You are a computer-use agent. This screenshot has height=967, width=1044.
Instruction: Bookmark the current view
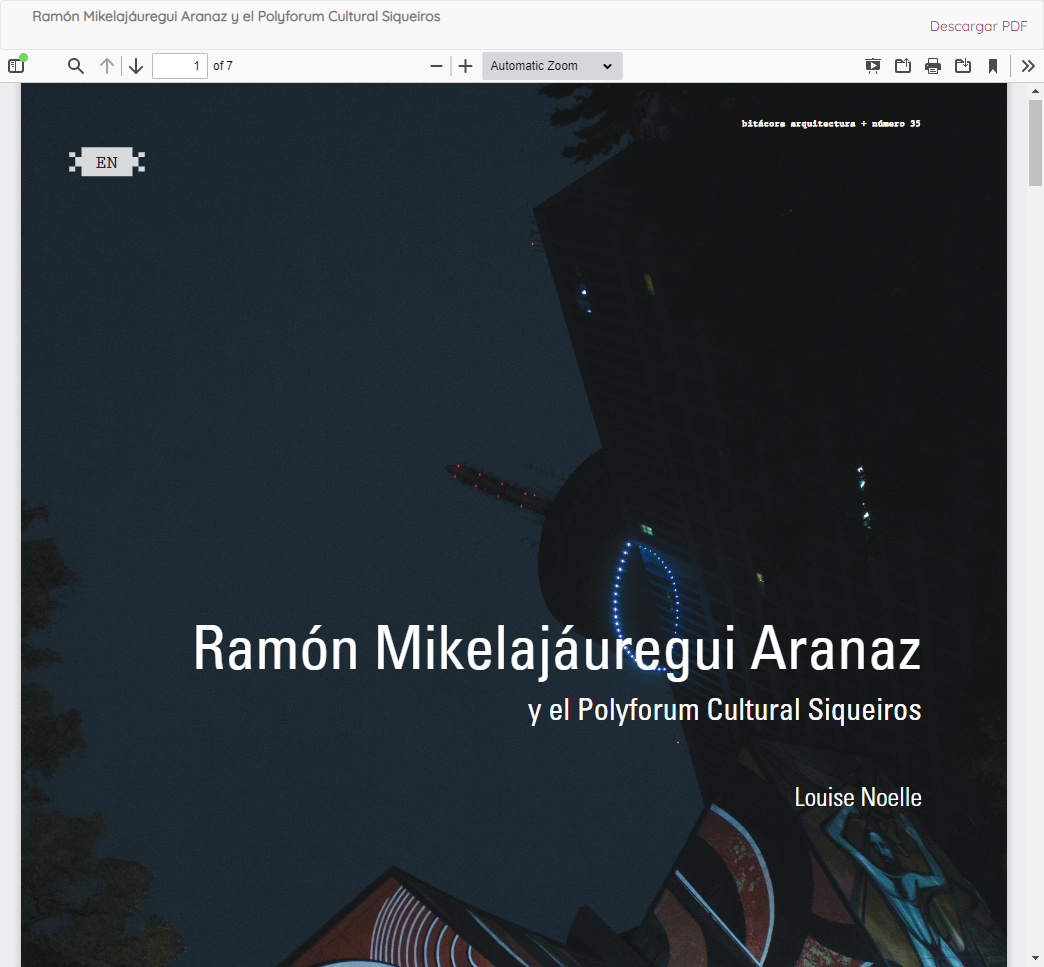click(993, 66)
